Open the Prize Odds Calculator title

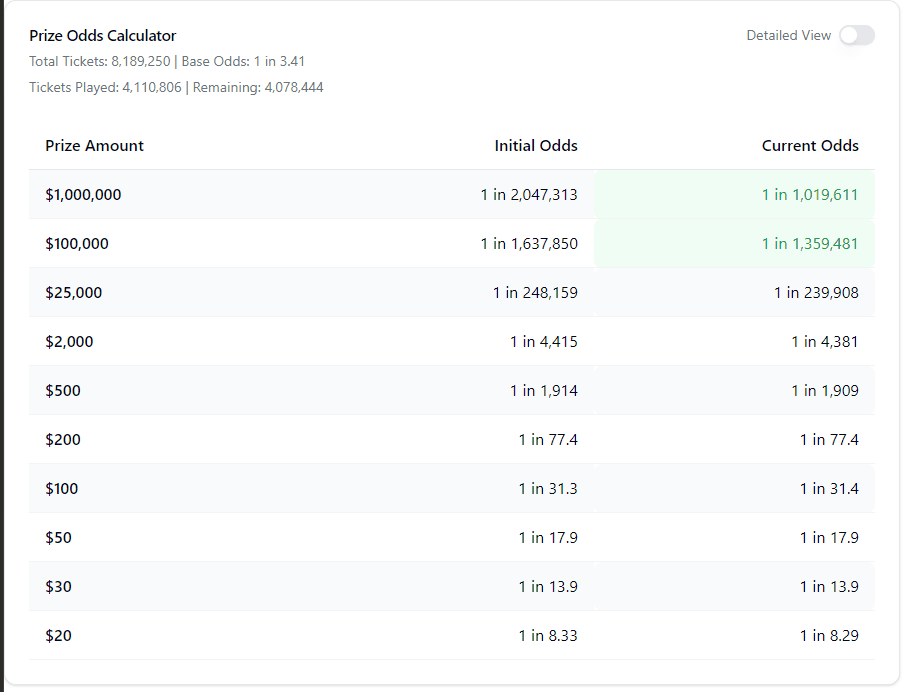coord(102,35)
